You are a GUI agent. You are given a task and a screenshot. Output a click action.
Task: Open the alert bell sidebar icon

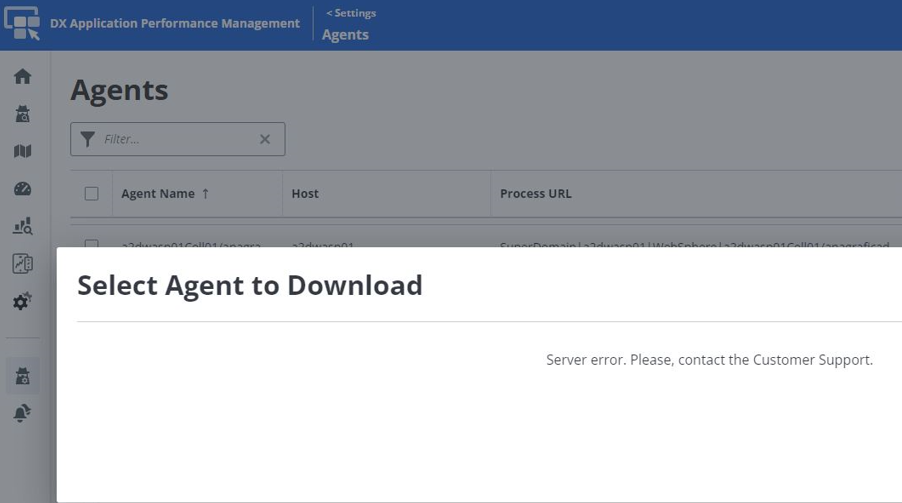[x=22, y=413]
